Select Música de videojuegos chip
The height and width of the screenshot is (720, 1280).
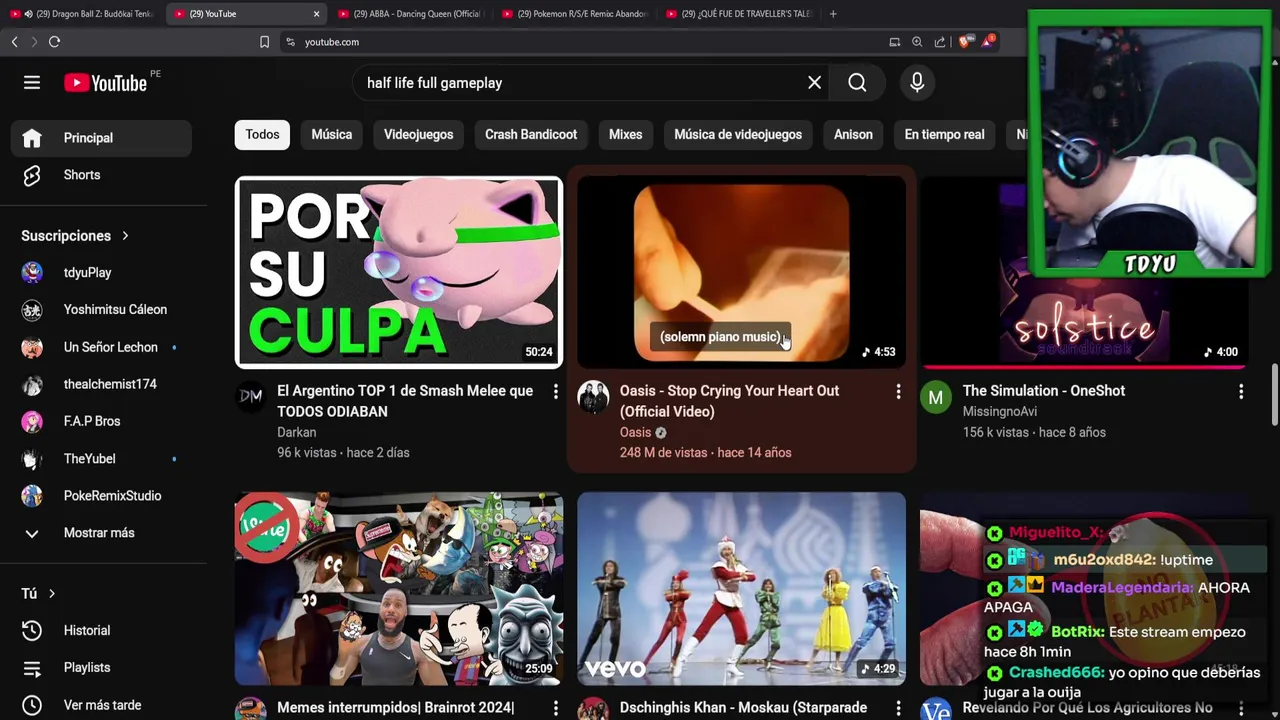[x=738, y=135]
